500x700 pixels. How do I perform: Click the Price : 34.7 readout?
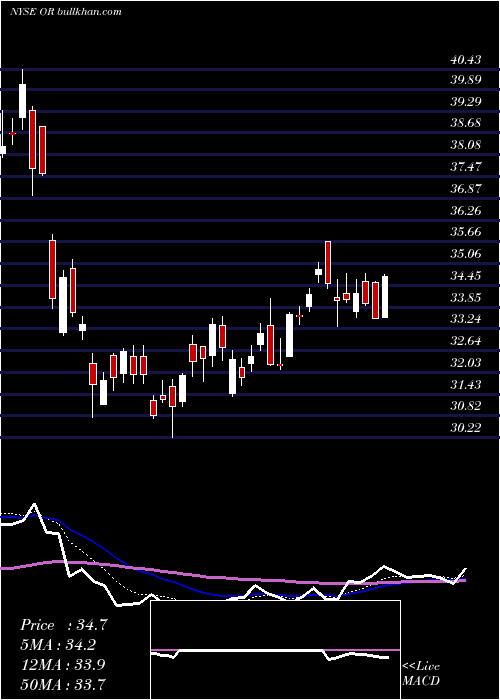click(x=64, y=625)
